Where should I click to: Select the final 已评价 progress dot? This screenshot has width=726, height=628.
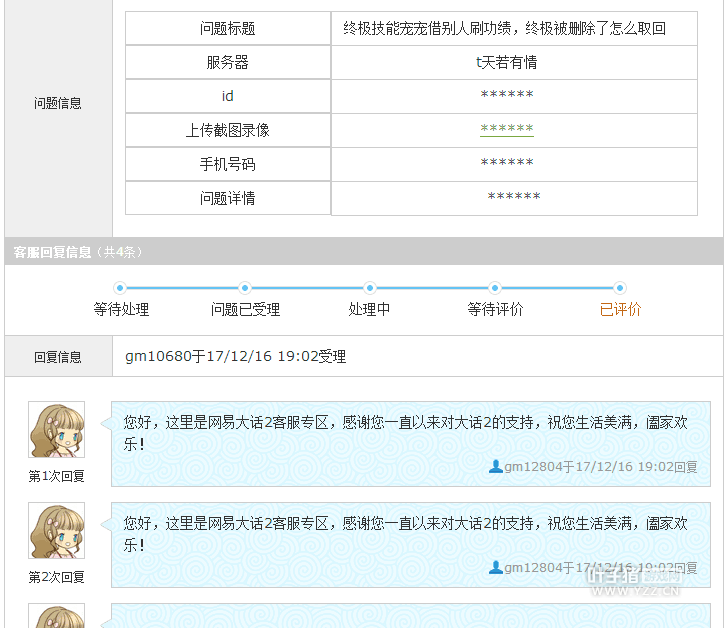[620, 288]
